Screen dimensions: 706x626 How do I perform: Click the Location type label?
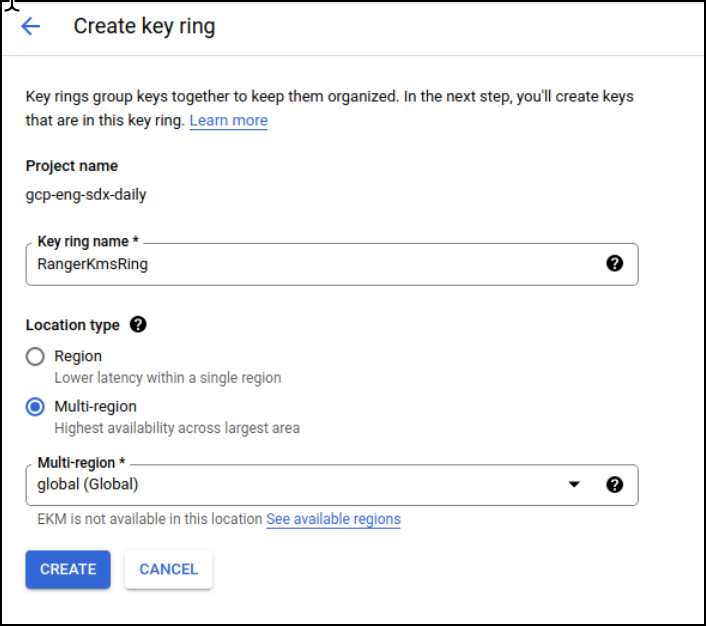73,325
